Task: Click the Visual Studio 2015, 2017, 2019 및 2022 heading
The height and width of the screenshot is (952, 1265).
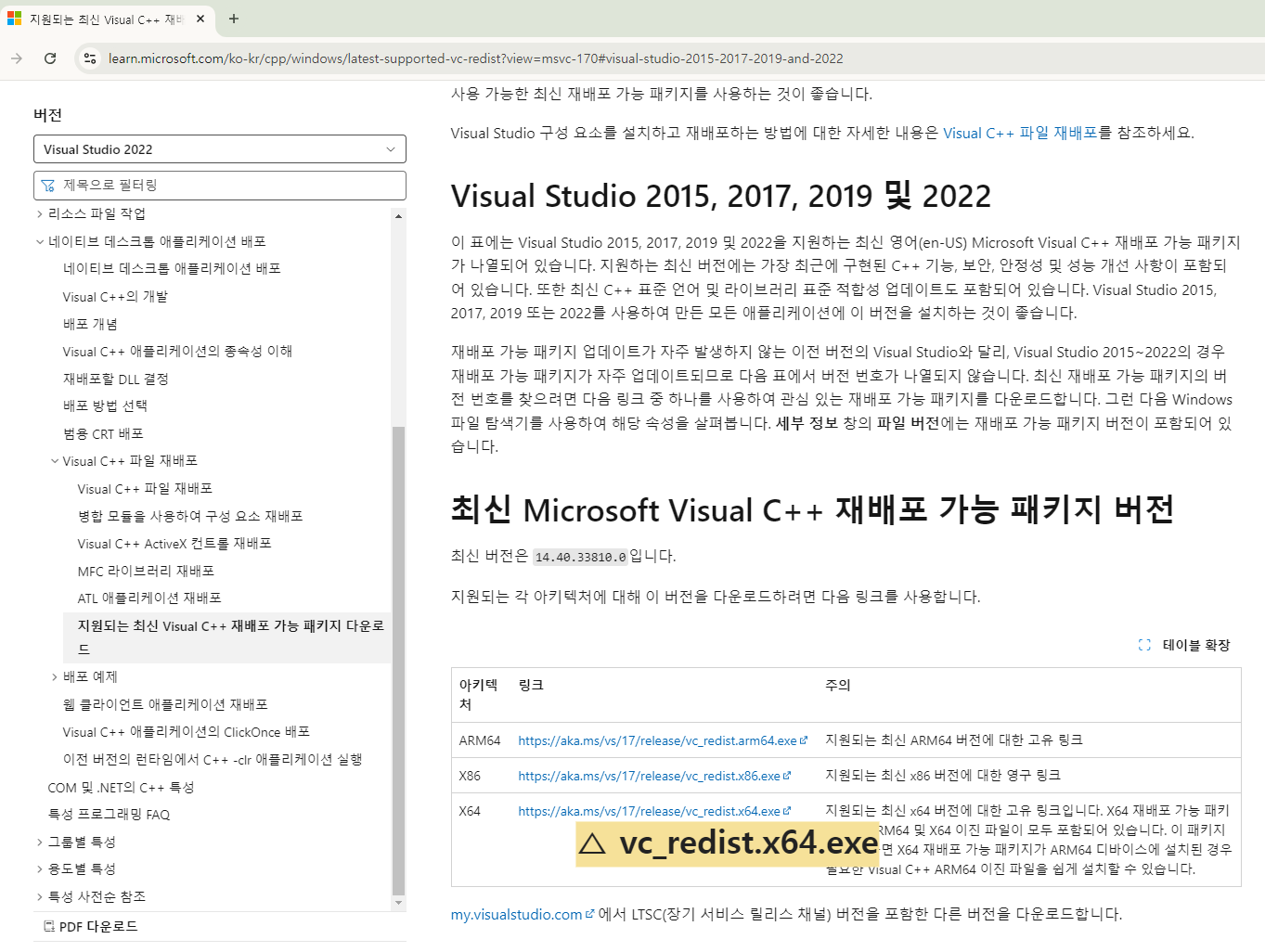Action: [x=721, y=197]
